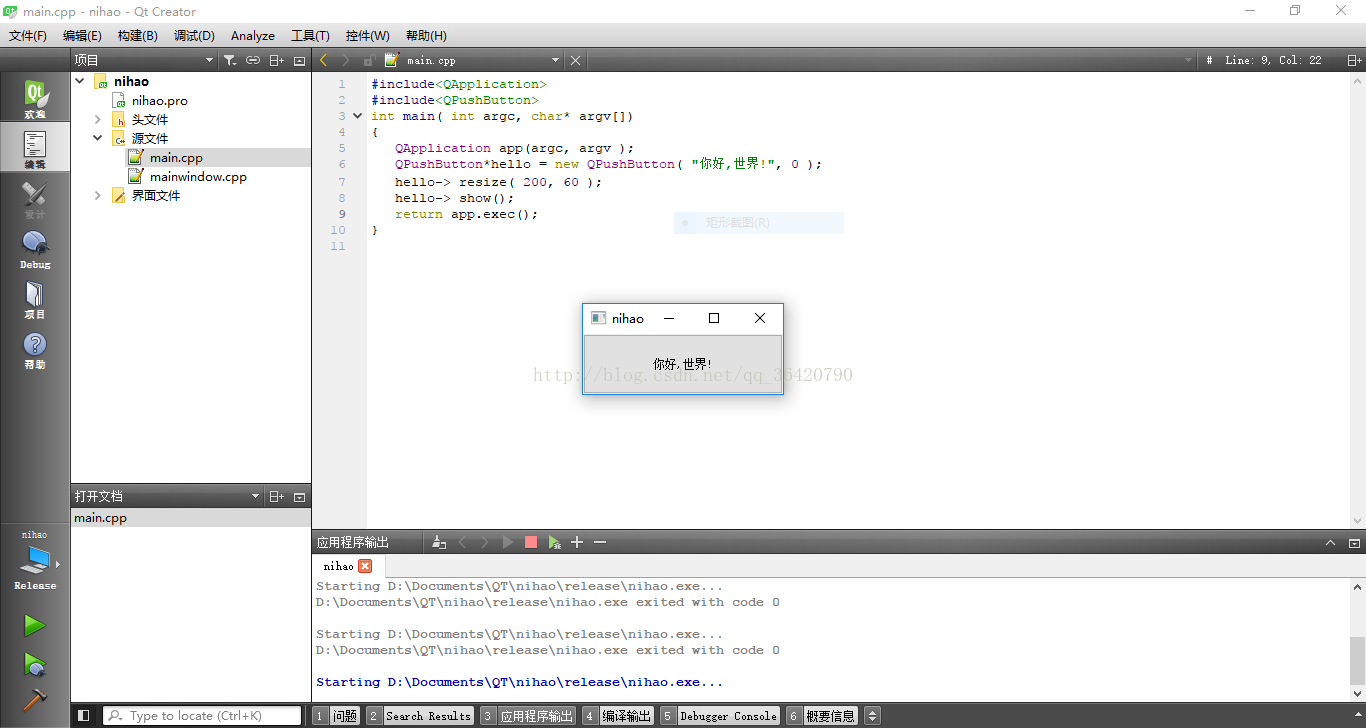Close the Open Documents pane
Viewport: 1366px width, 728px height.
[299, 496]
